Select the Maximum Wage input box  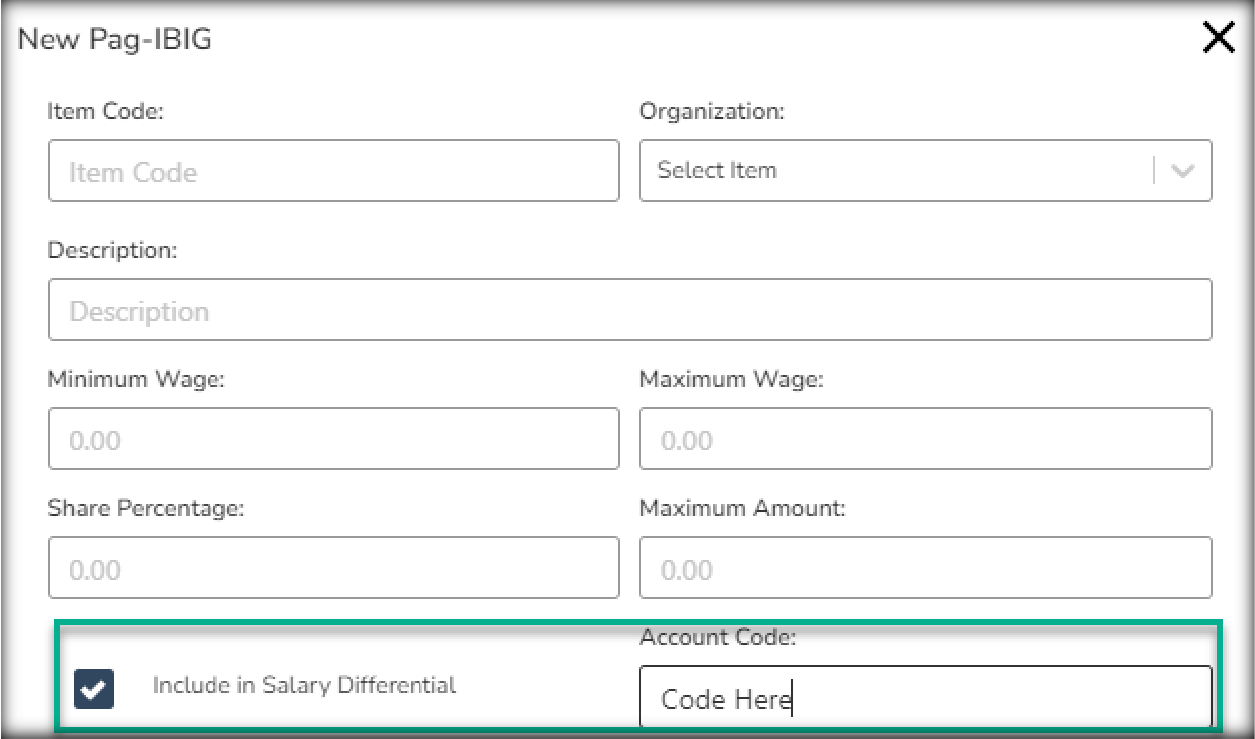click(925, 439)
